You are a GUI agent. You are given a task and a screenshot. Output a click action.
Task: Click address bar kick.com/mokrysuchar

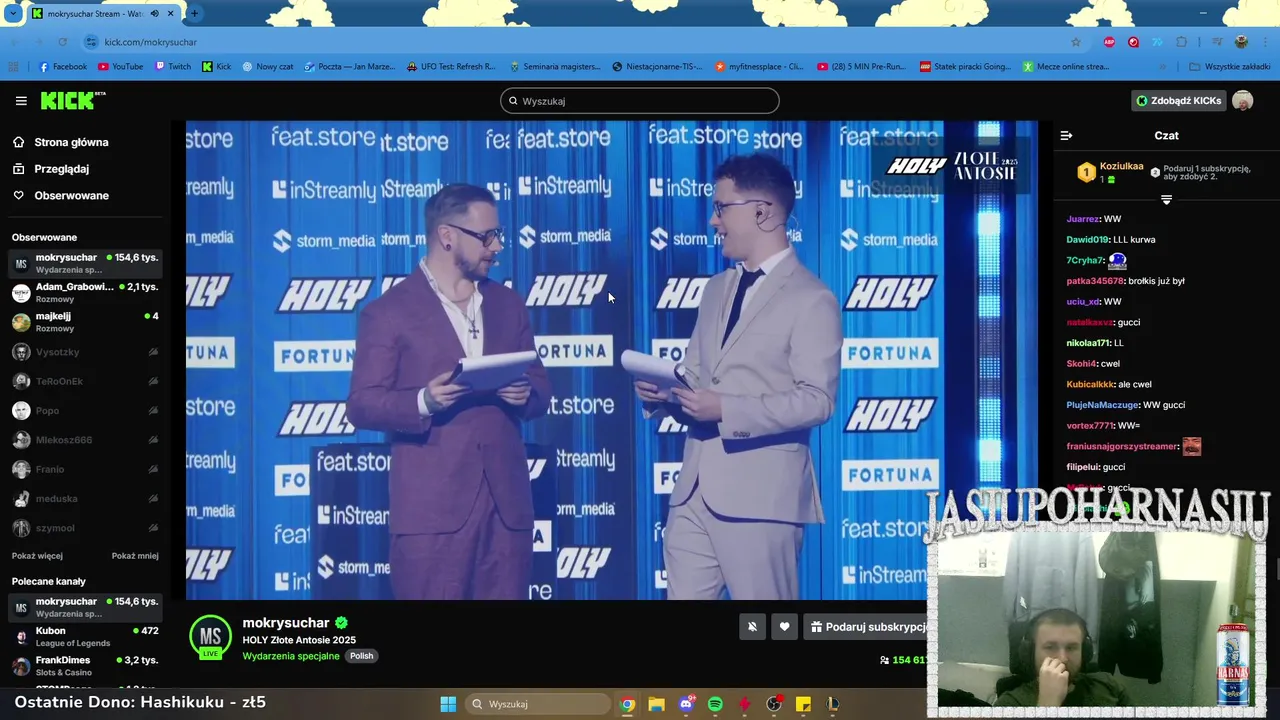tap(151, 42)
